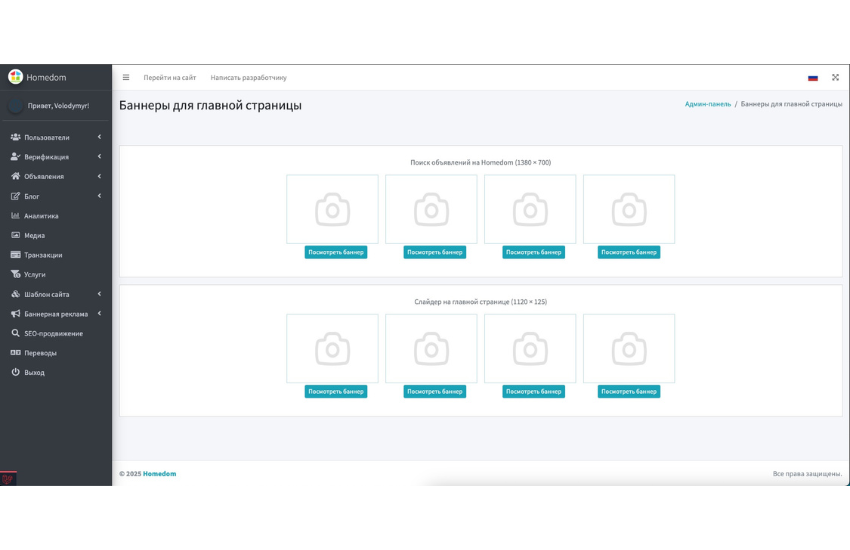This screenshot has height=550, width=850.
Task: Open the Услуги menu item
Action: pos(34,274)
